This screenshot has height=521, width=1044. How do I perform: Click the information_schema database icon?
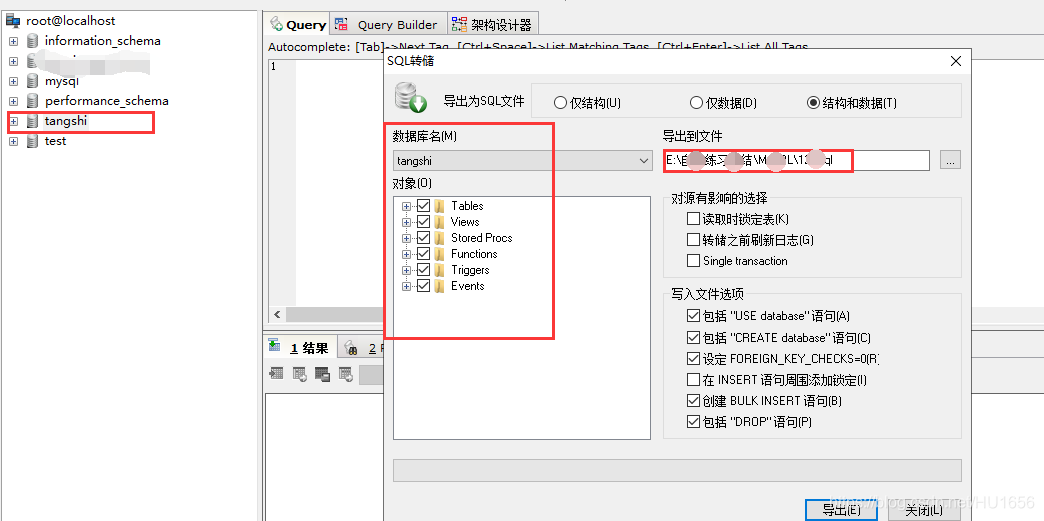(32, 41)
